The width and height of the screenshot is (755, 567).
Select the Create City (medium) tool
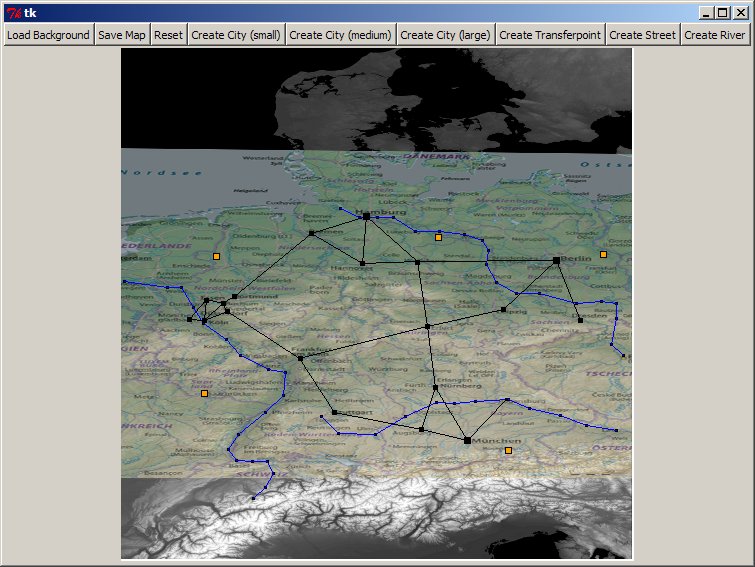tap(340, 34)
